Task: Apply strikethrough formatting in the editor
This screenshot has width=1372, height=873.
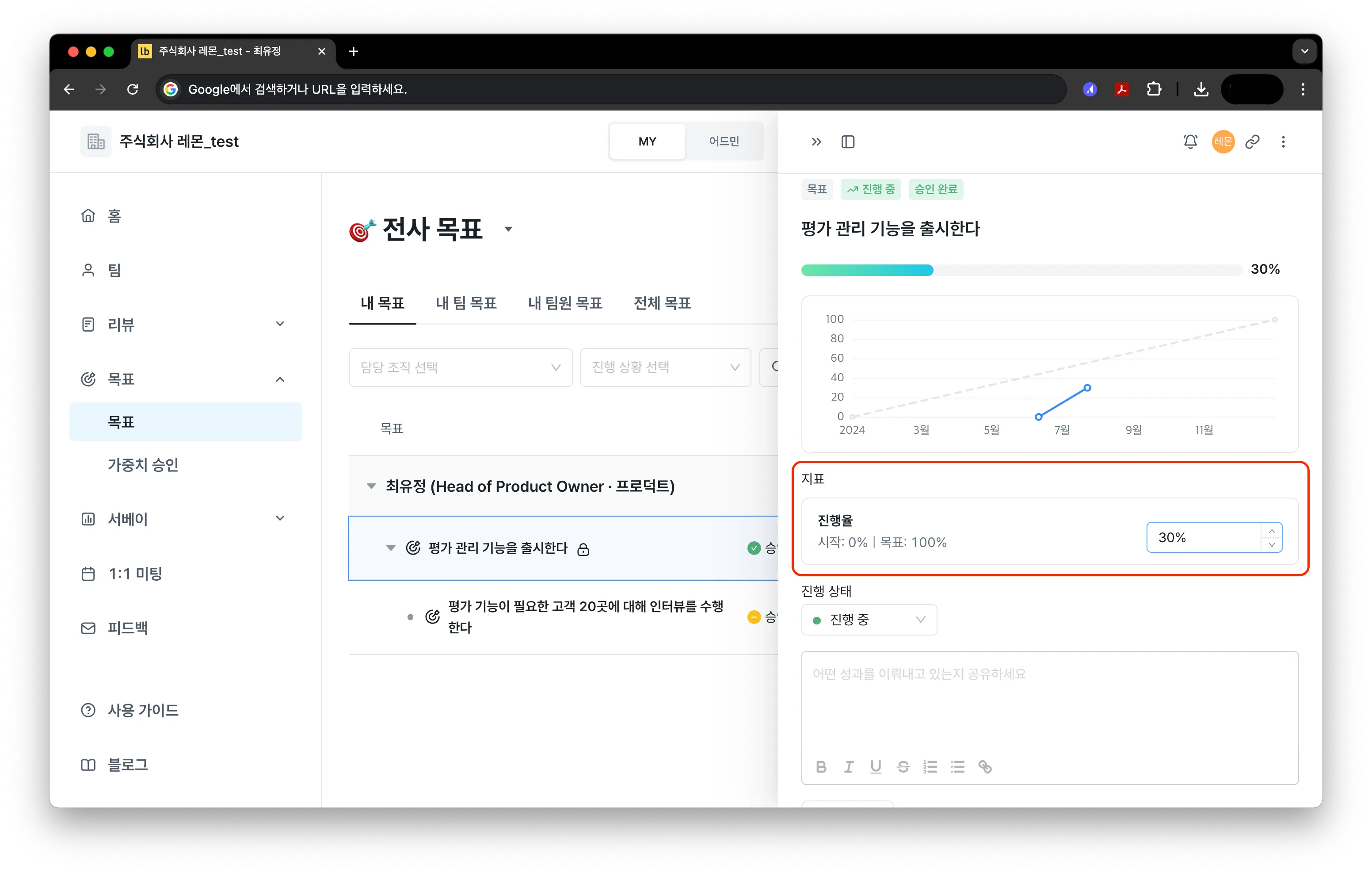Action: (x=903, y=767)
